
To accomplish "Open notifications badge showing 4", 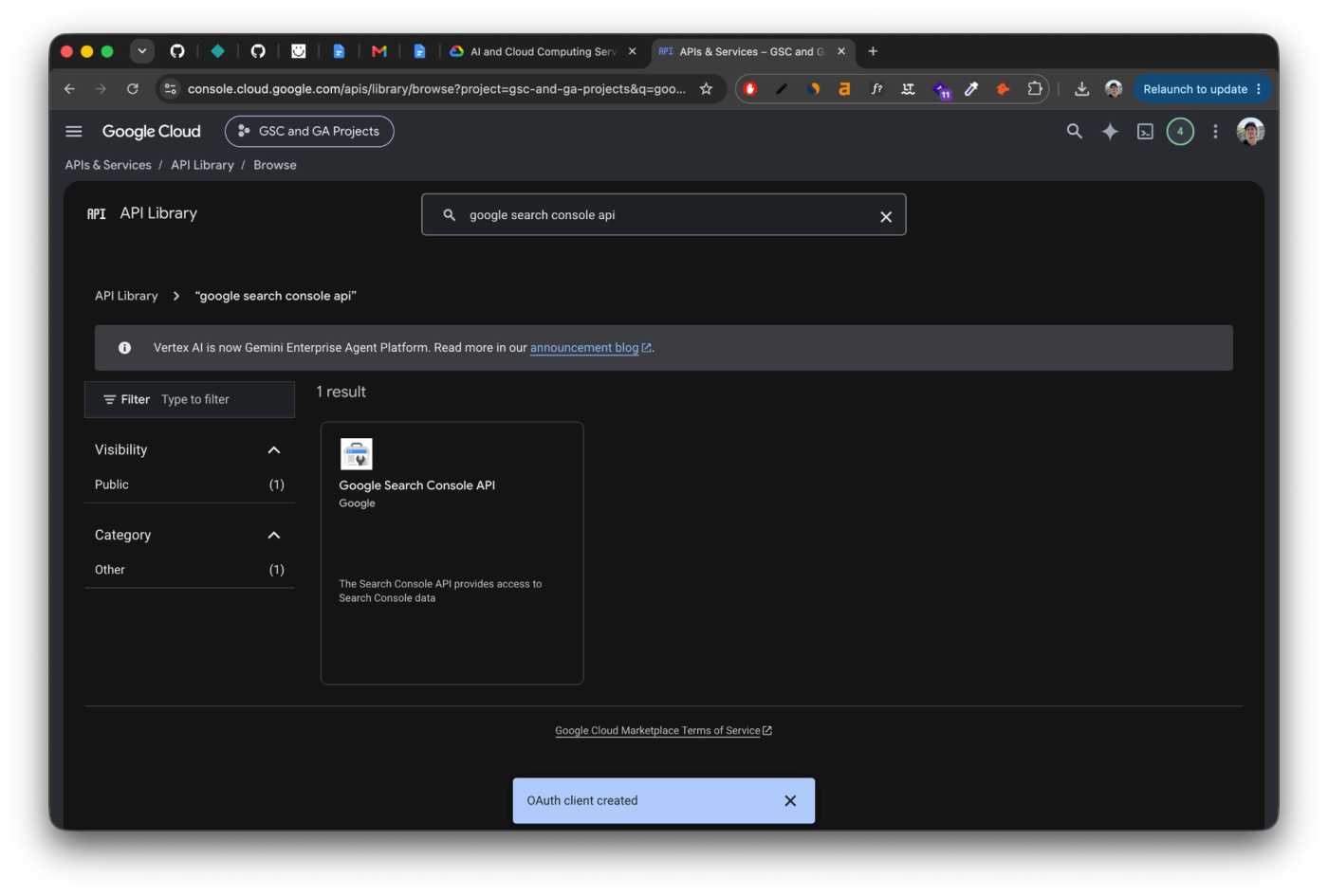I will pyautogui.click(x=1180, y=132).
